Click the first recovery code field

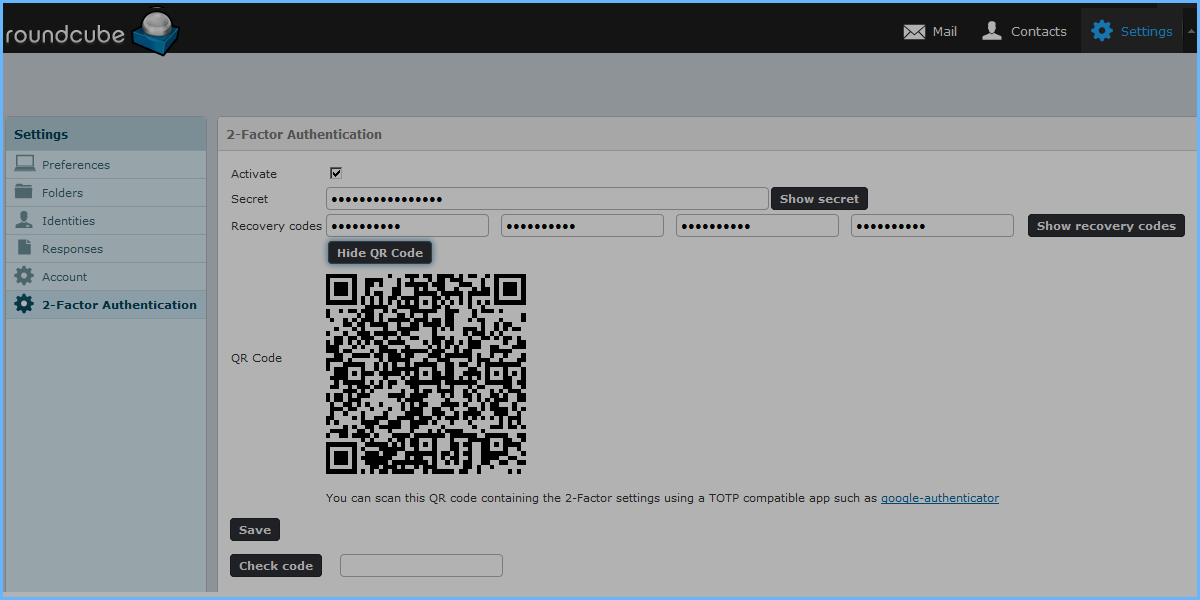pyautogui.click(x=407, y=226)
